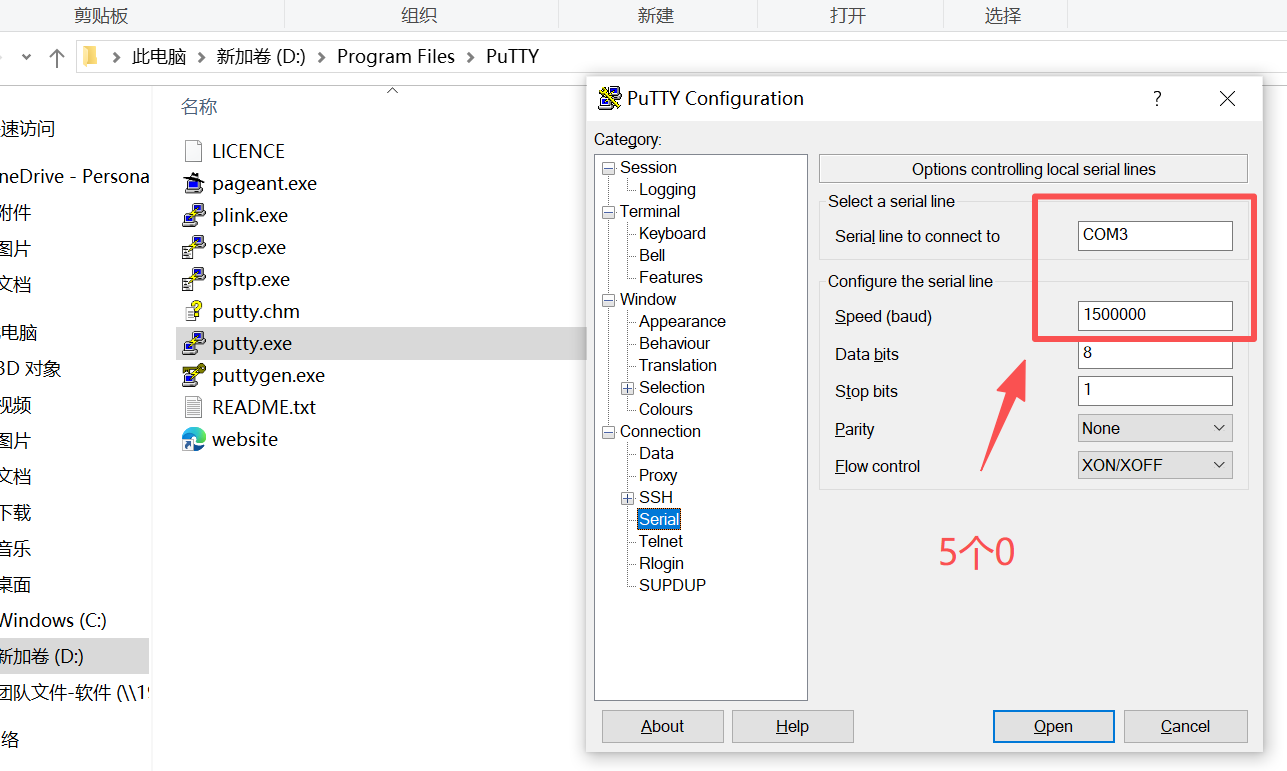This screenshot has width=1287, height=771.
Task: Click the Help button
Action: [793, 726]
